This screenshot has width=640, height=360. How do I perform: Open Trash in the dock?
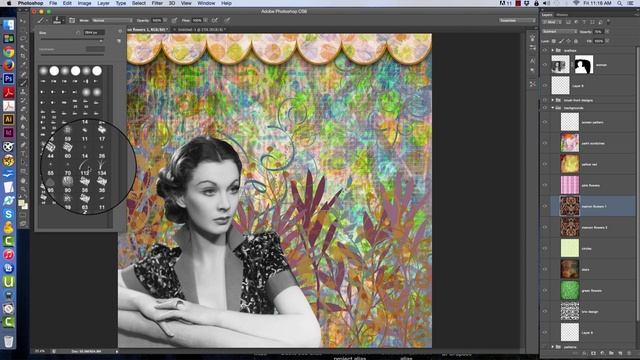[x=8, y=341]
